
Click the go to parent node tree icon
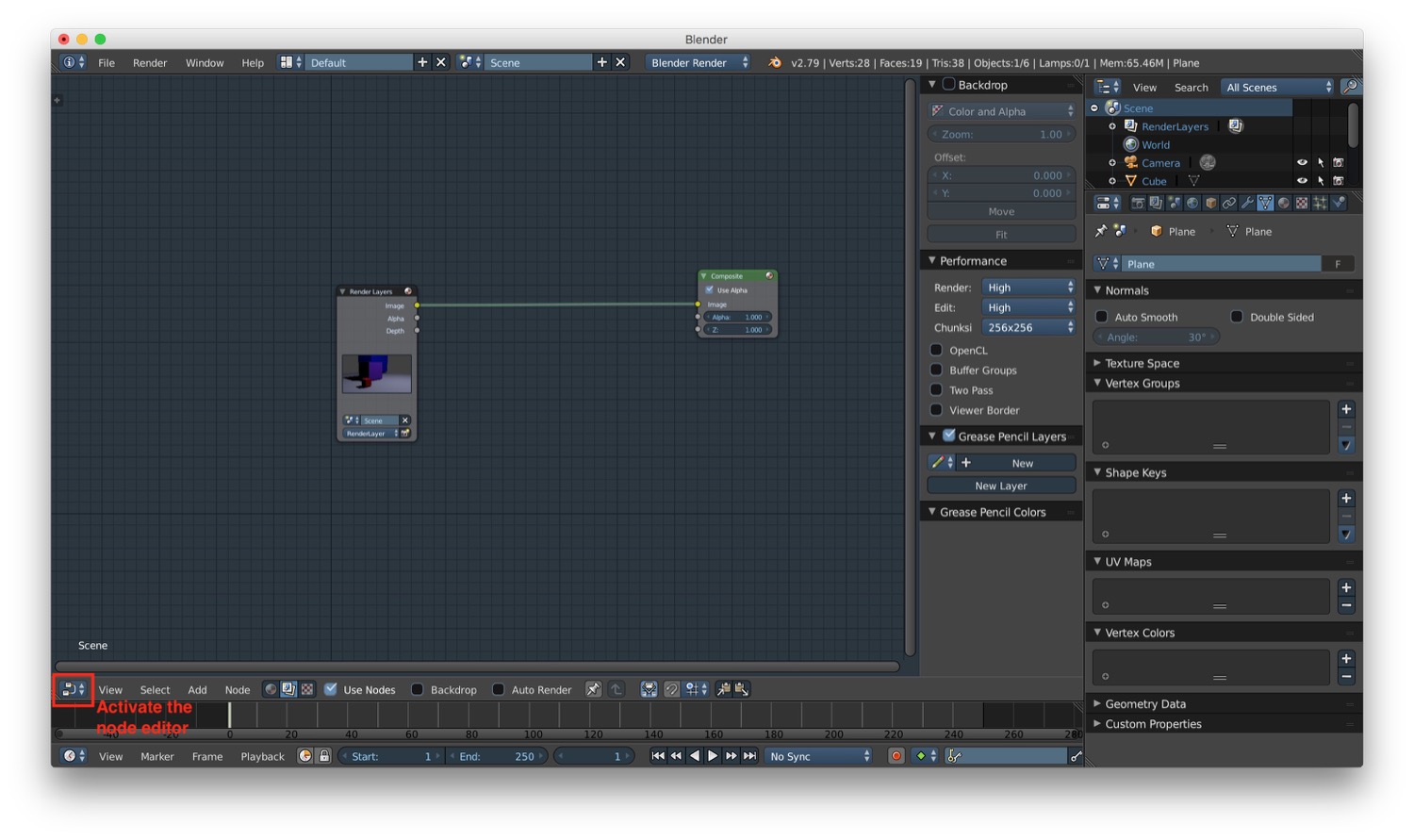pyautogui.click(x=617, y=689)
